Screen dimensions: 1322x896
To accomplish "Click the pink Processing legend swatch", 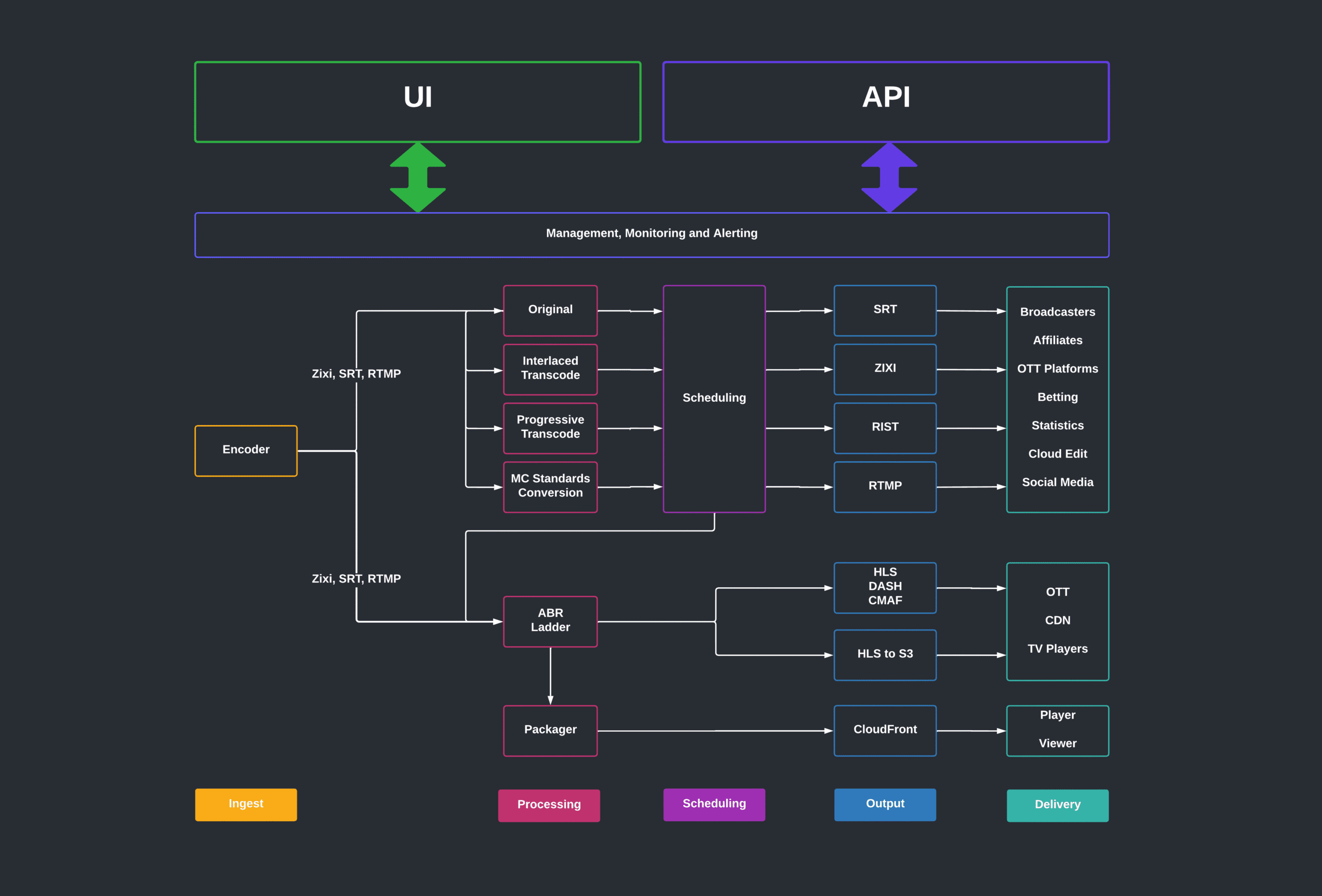I will [x=549, y=805].
